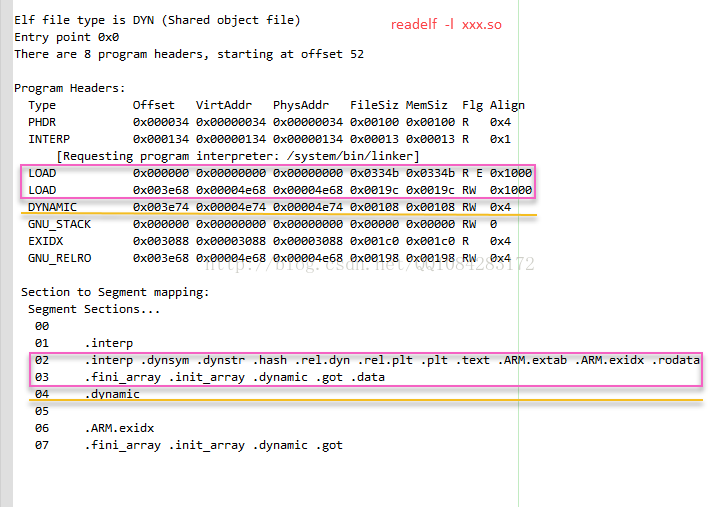Image resolution: width=721 pixels, height=507 pixels.
Task: Click the 'GNU_RELRO' type entry
Action: point(59,258)
